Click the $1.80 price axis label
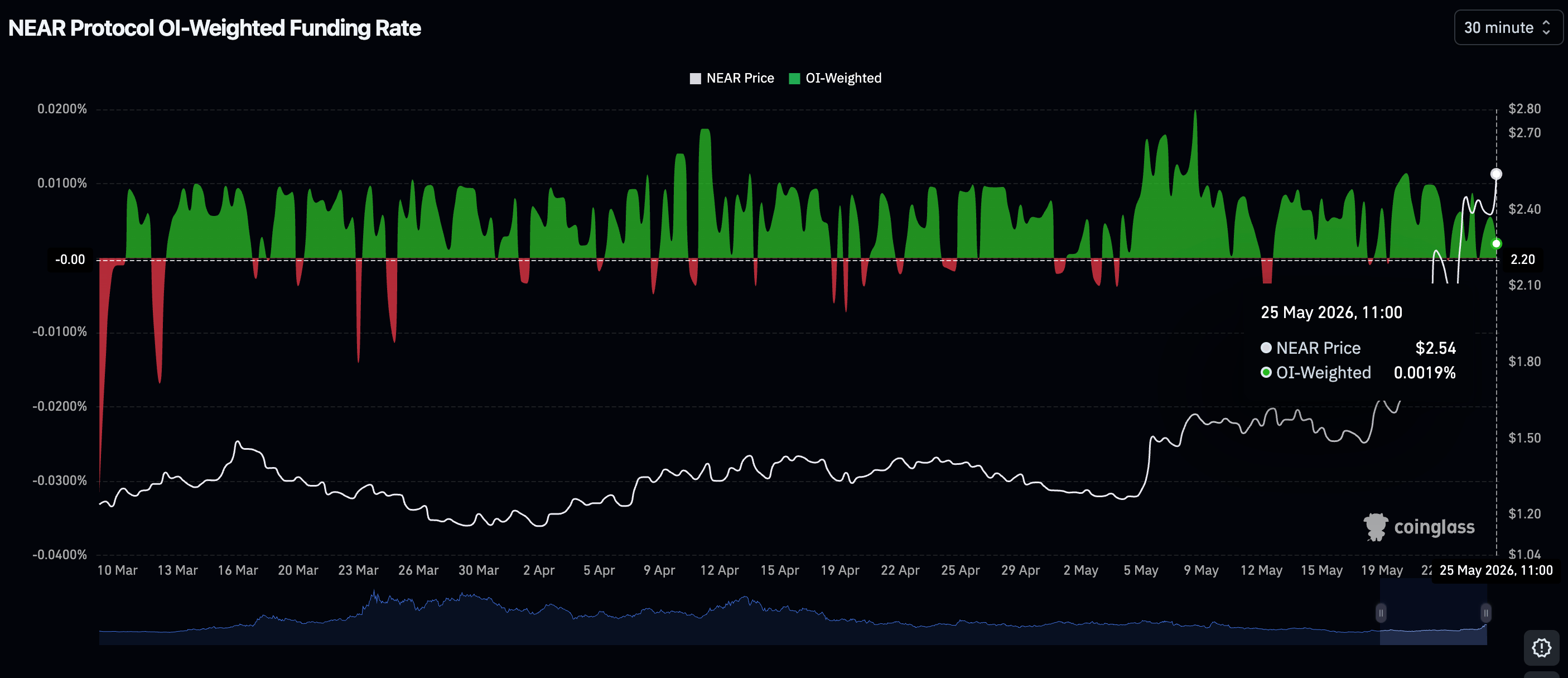Screen dimensions: 1568x678 [1524, 362]
